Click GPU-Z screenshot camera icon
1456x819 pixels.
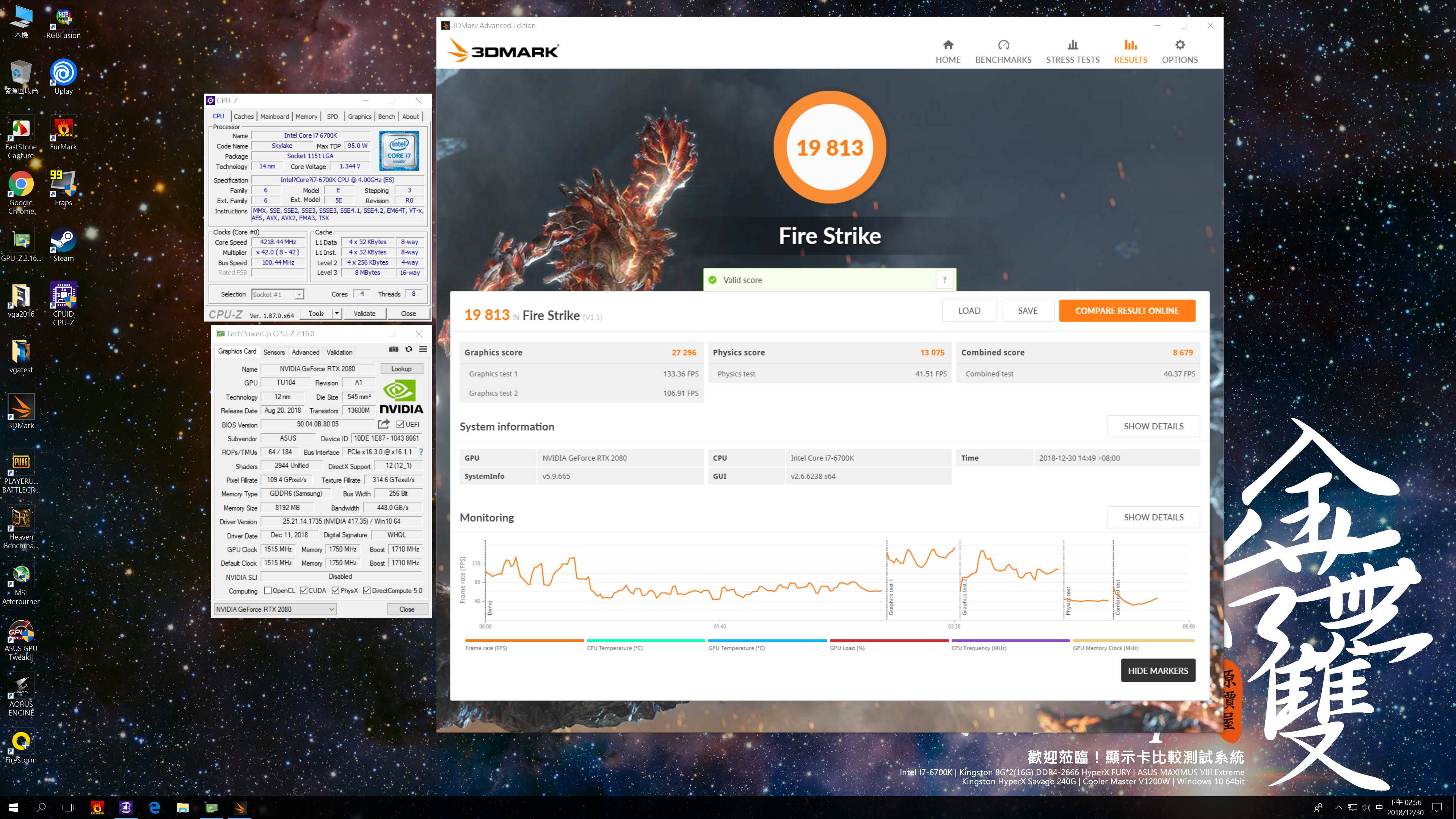[394, 349]
